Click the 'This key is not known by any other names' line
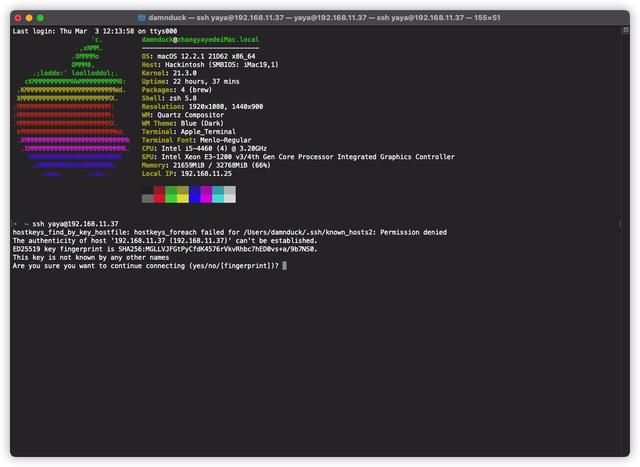Screen dimensions: 640x467 (91, 258)
